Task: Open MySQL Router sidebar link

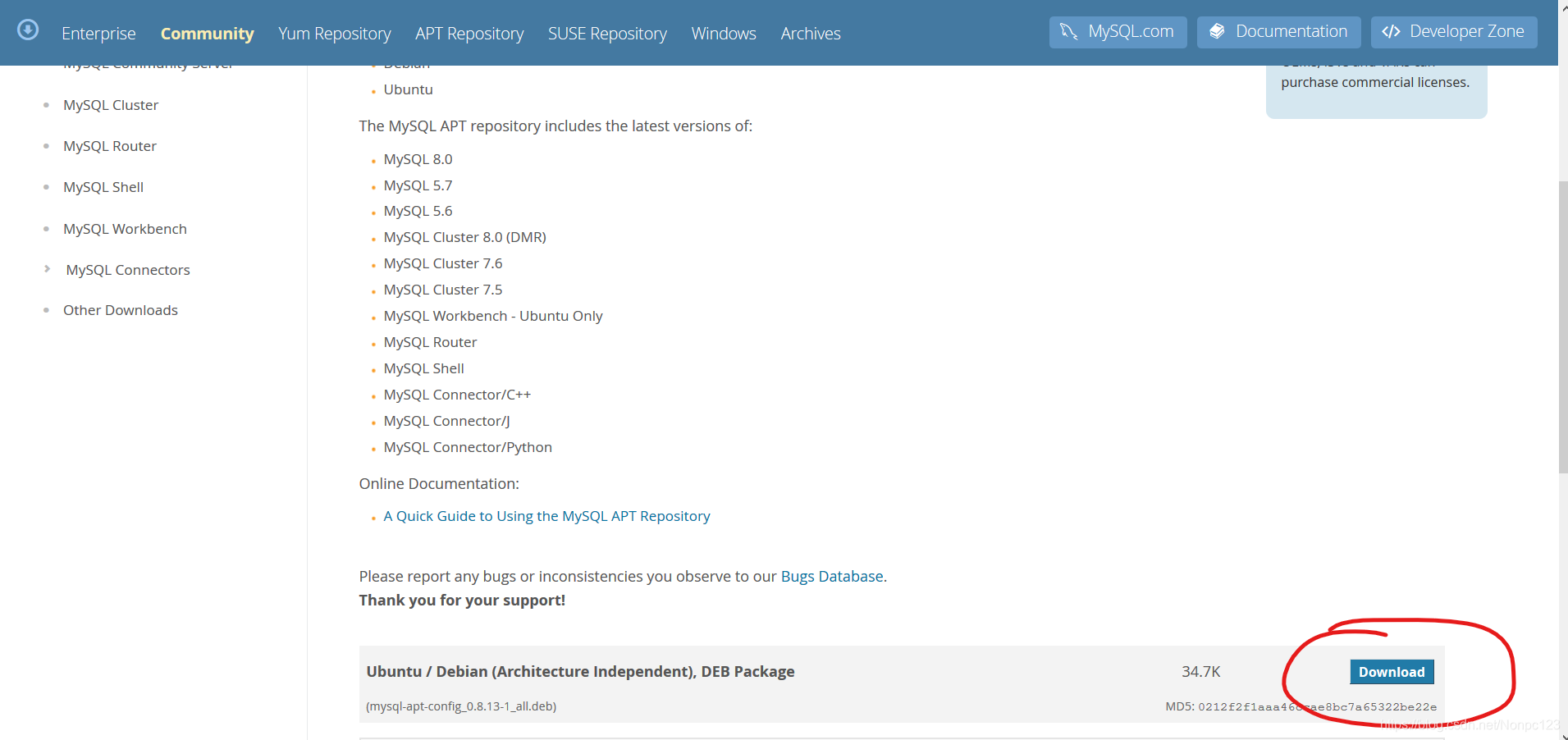Action: [110, 146]
